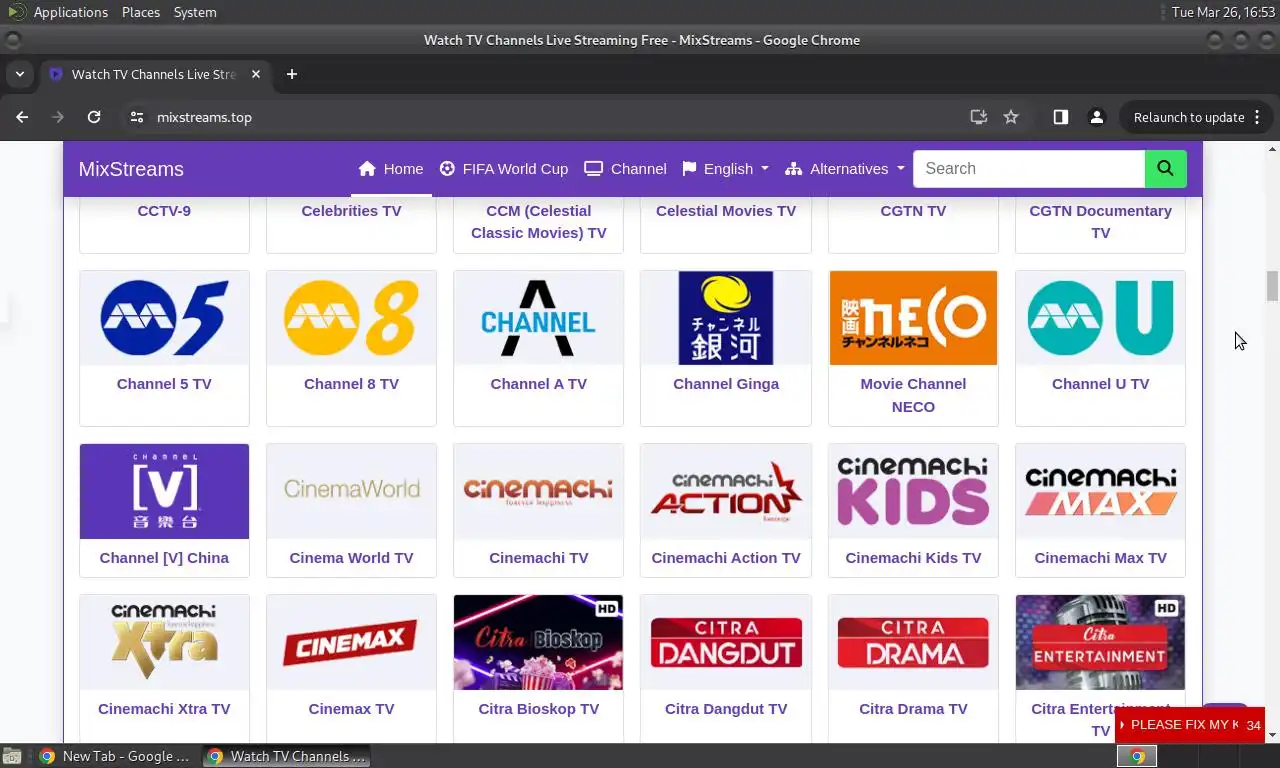This screenshot has width=1280, height=768.
Task: Go back using the browser back arrow
Action: tap(22, 117)
